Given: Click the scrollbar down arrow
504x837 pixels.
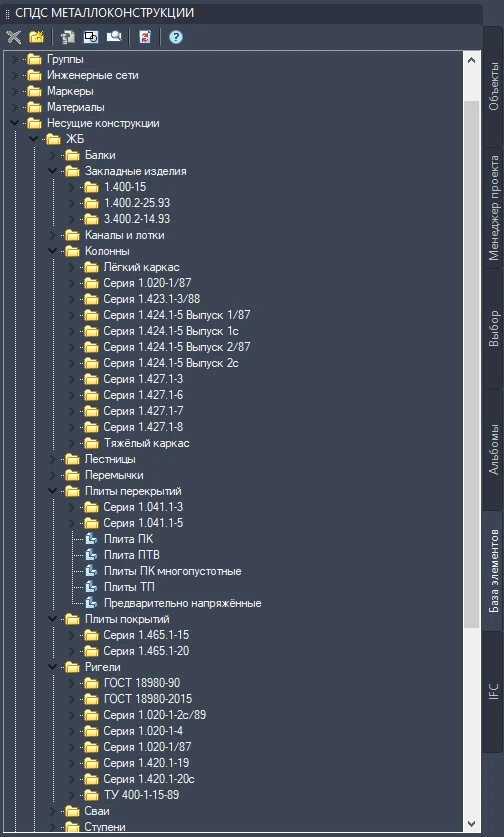Looking at the screenshot, I should tap(471, 824).
